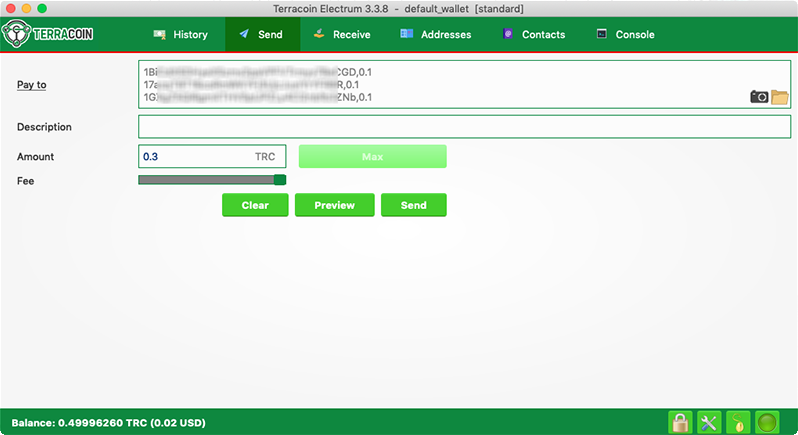This screenshot has width=798, height=435.
Task: Click the seed icon in status bar
Action: 738,422
